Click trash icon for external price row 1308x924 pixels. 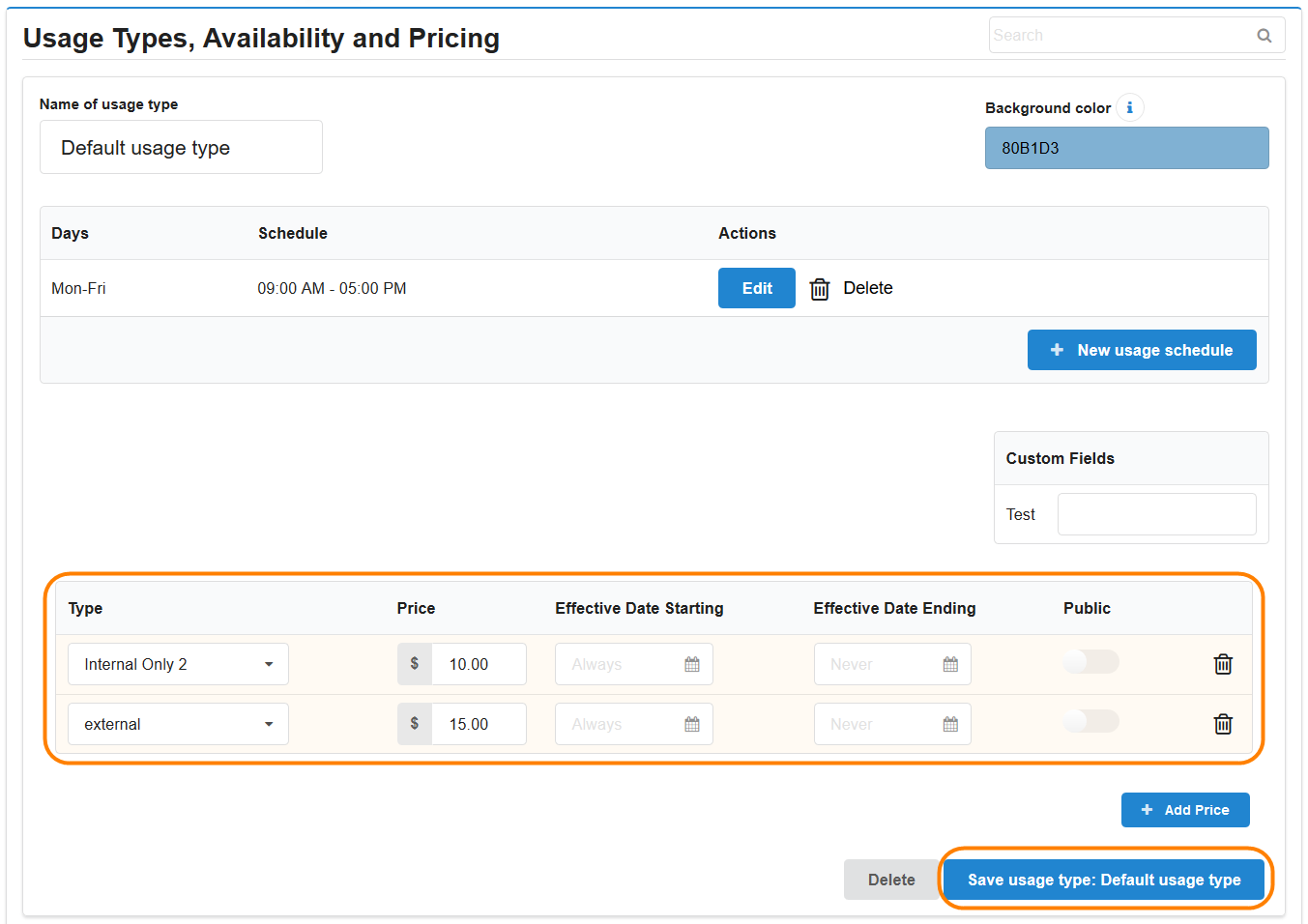[1222, 724]
